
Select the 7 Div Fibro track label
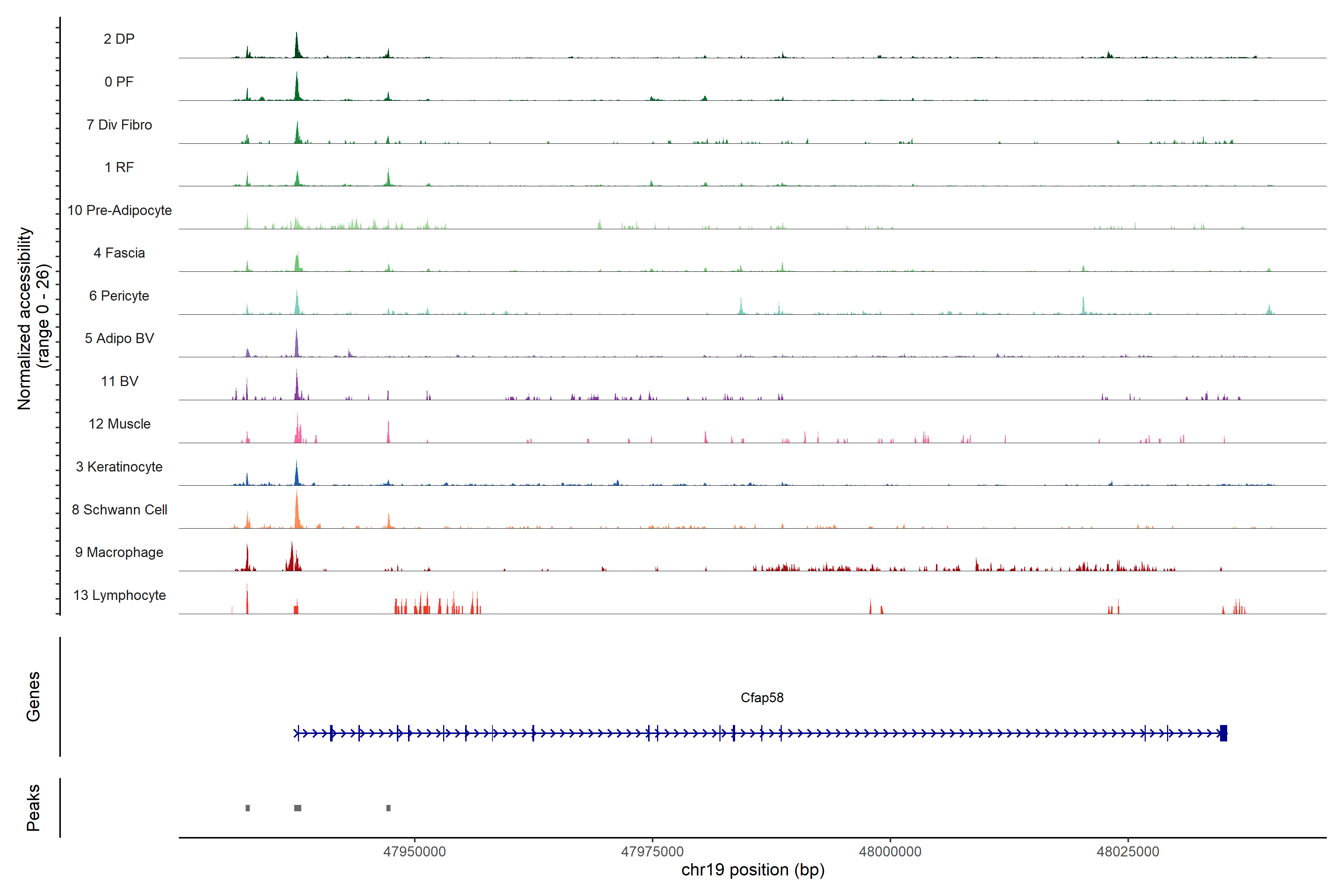point(119,125)
